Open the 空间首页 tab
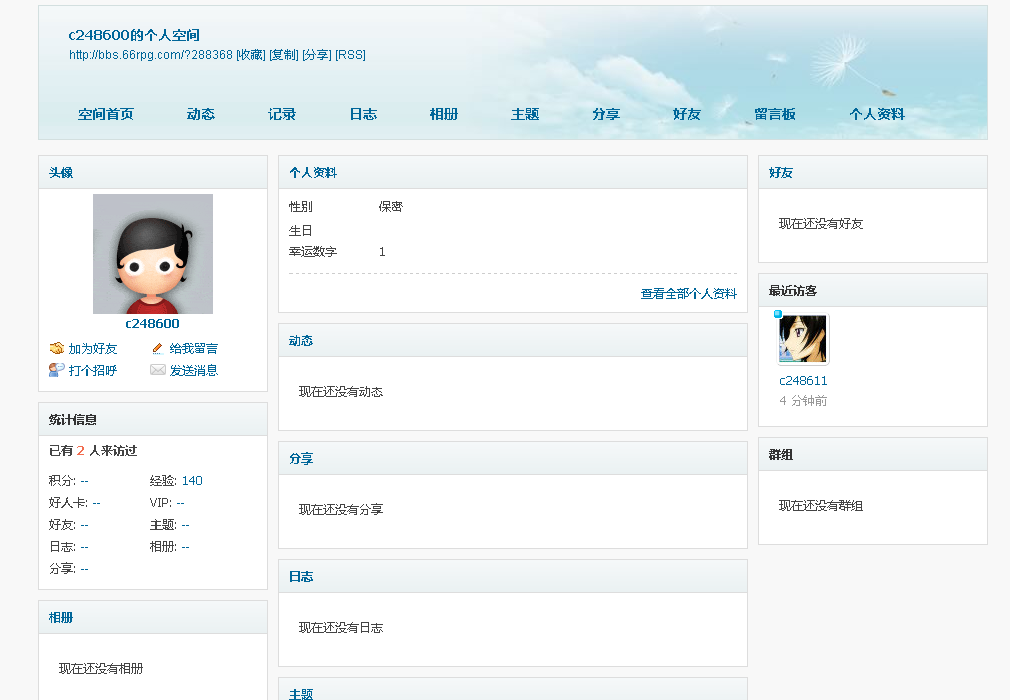Screen dimensions: 1010x700 pyautogui.click(x=106, y=114)
